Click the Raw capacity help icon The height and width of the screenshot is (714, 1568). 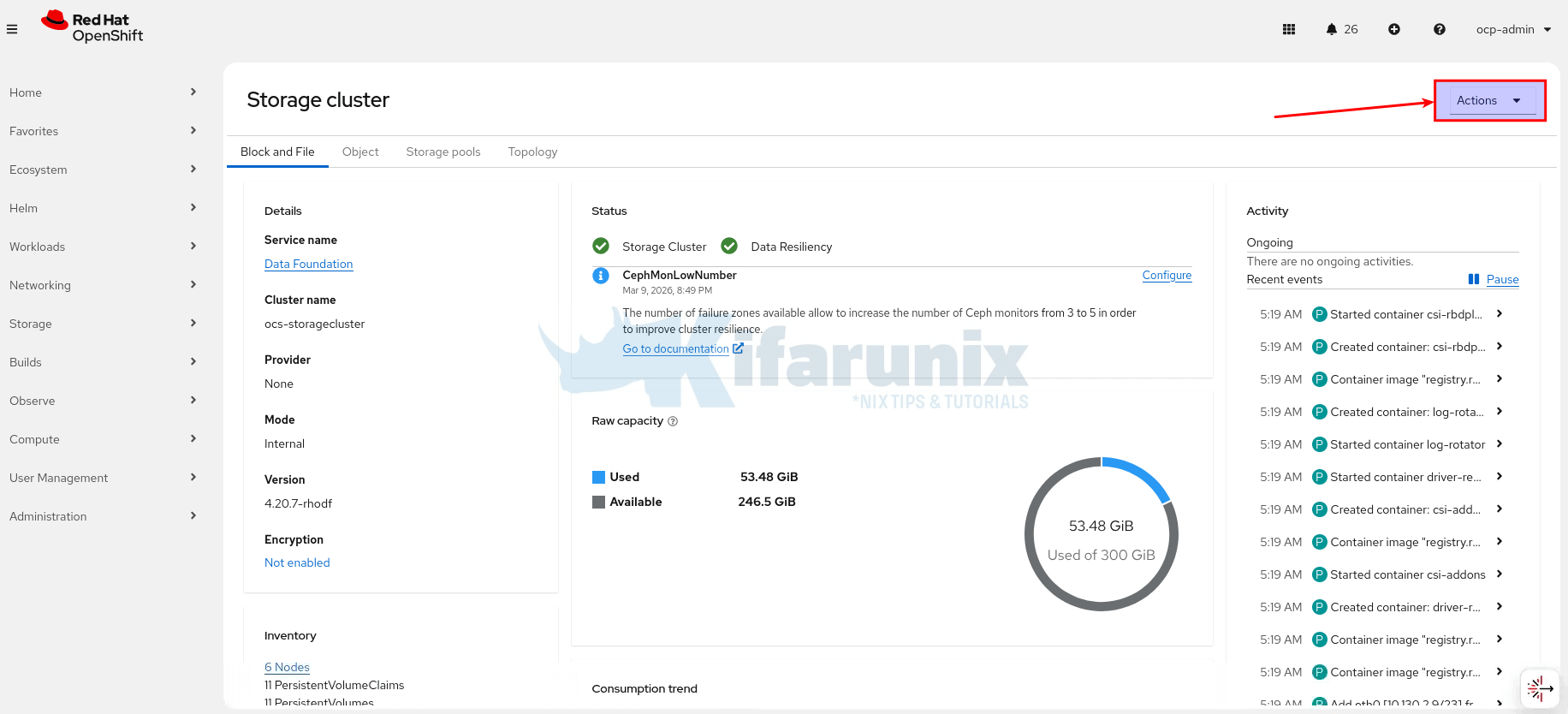pos(673,421)
